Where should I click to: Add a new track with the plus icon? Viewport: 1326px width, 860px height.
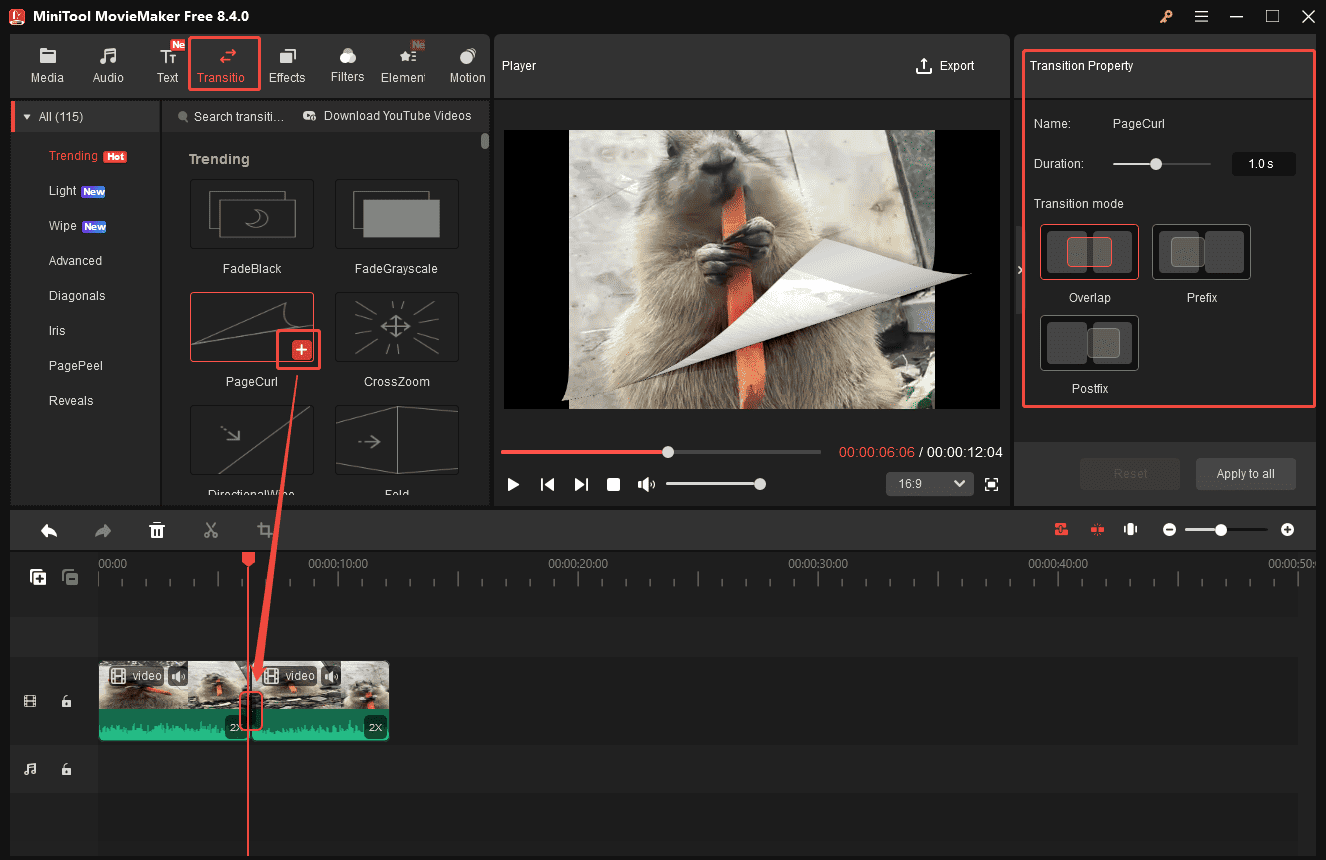point(37,577)
